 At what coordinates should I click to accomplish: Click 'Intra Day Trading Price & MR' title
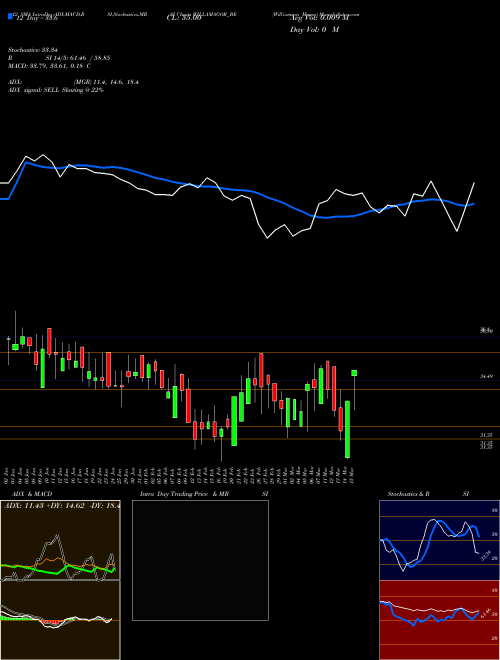[184, 494]
